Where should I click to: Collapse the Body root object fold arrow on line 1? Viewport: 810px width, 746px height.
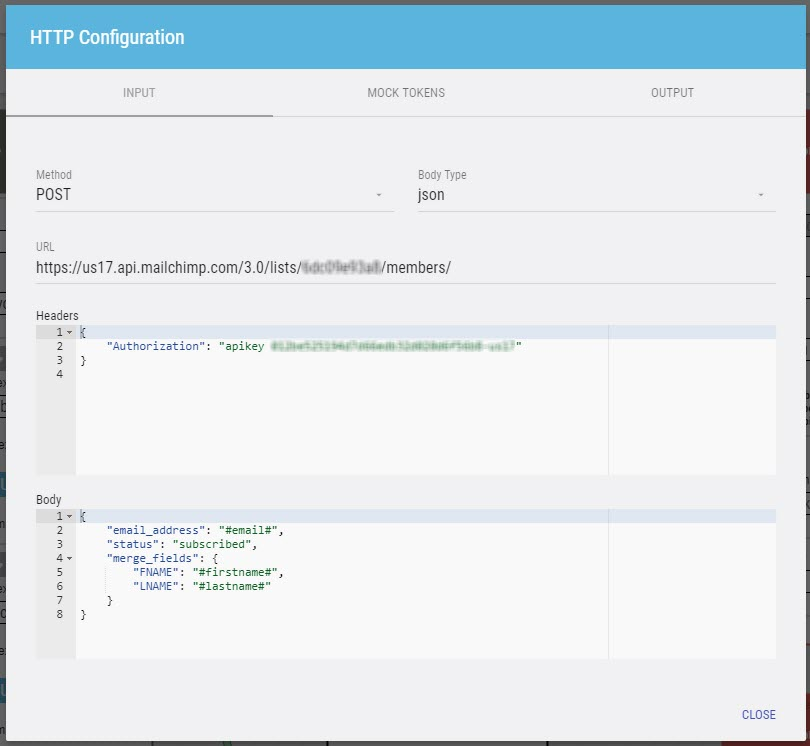click(x=69, y=516)
